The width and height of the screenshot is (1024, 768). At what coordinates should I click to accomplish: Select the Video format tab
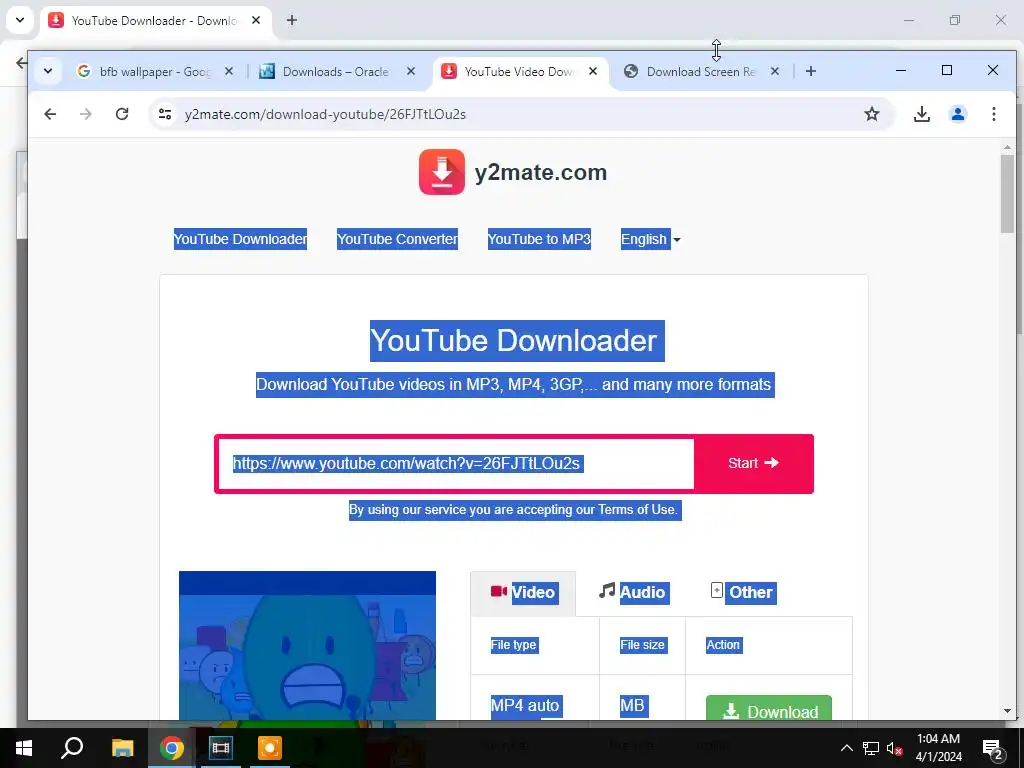[x=523, y=593]
